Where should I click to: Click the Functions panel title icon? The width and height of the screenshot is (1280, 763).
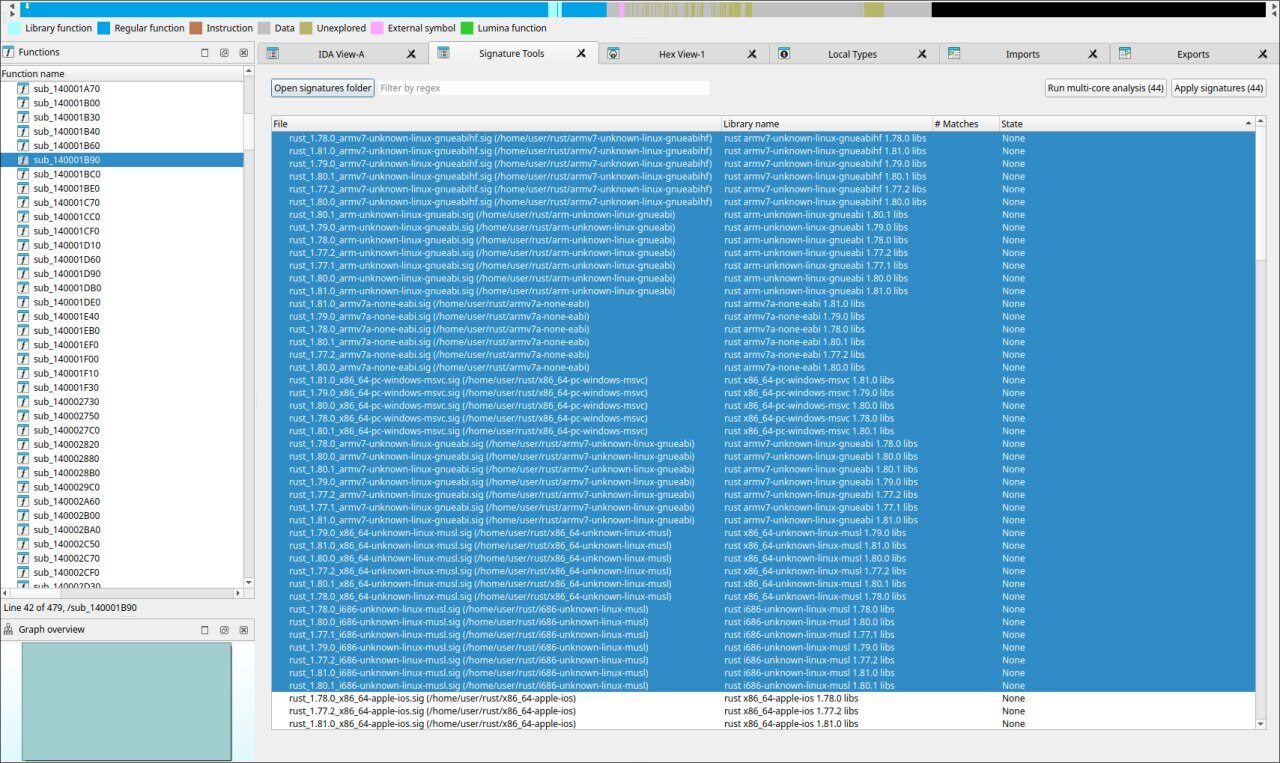pyautogui.click(x=9, y=51)
